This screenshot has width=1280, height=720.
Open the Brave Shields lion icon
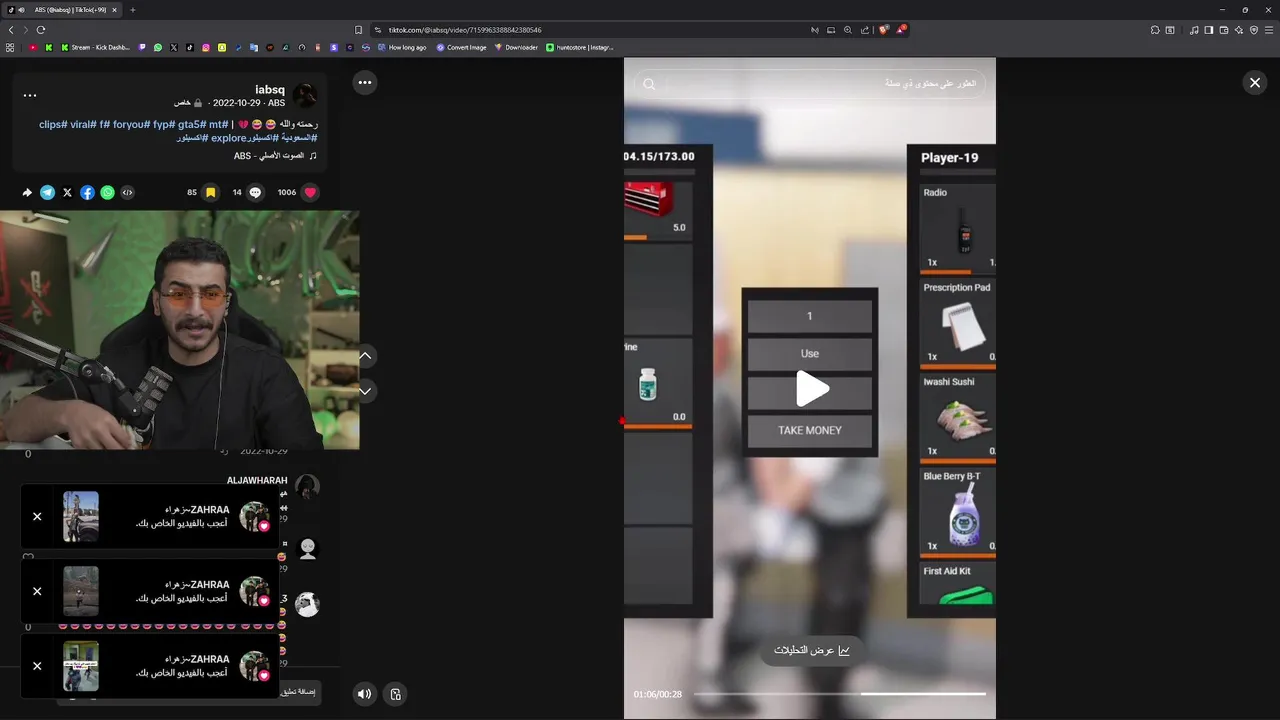pos(884,30)
